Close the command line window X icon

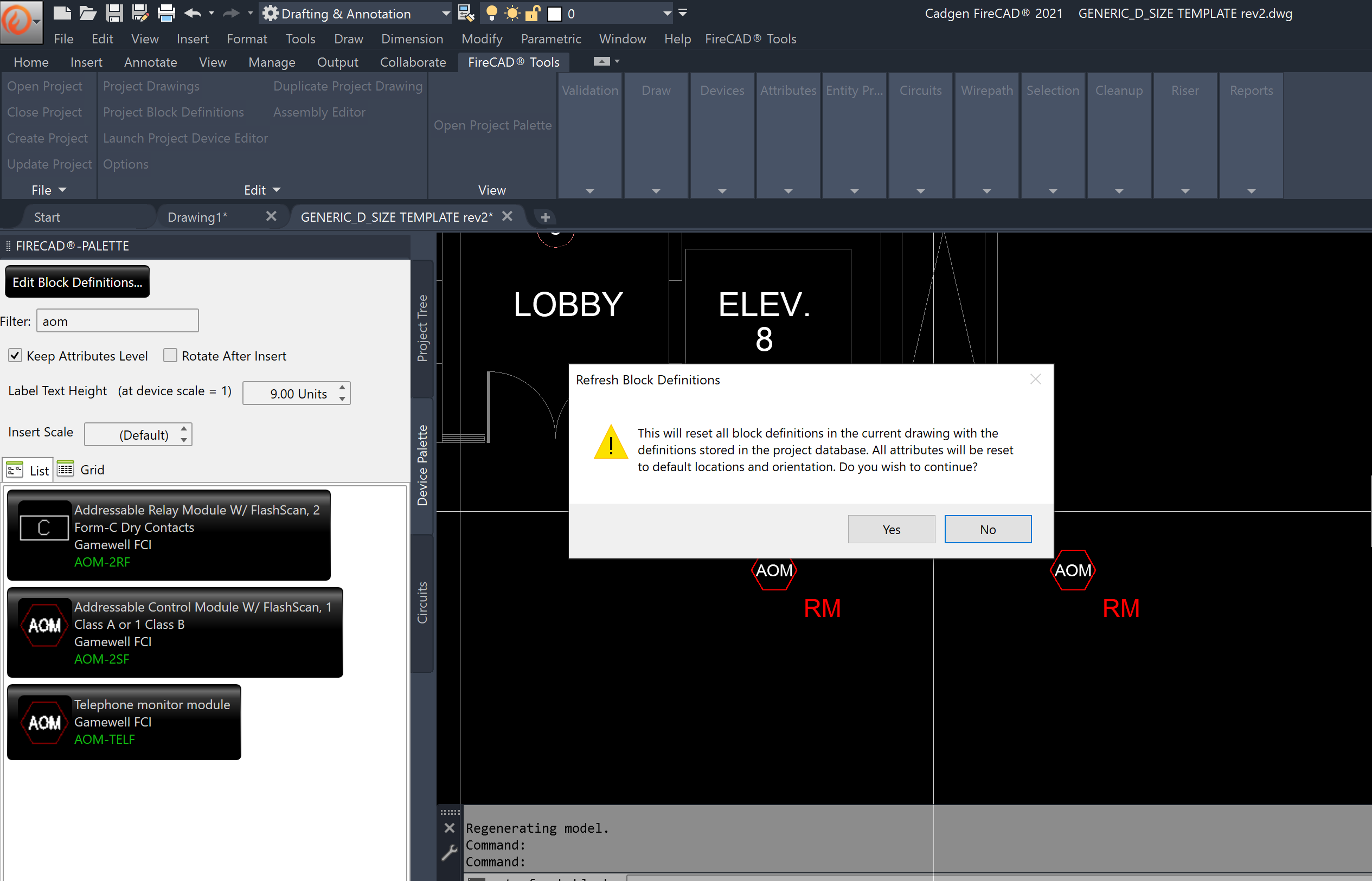click(450, 828)
